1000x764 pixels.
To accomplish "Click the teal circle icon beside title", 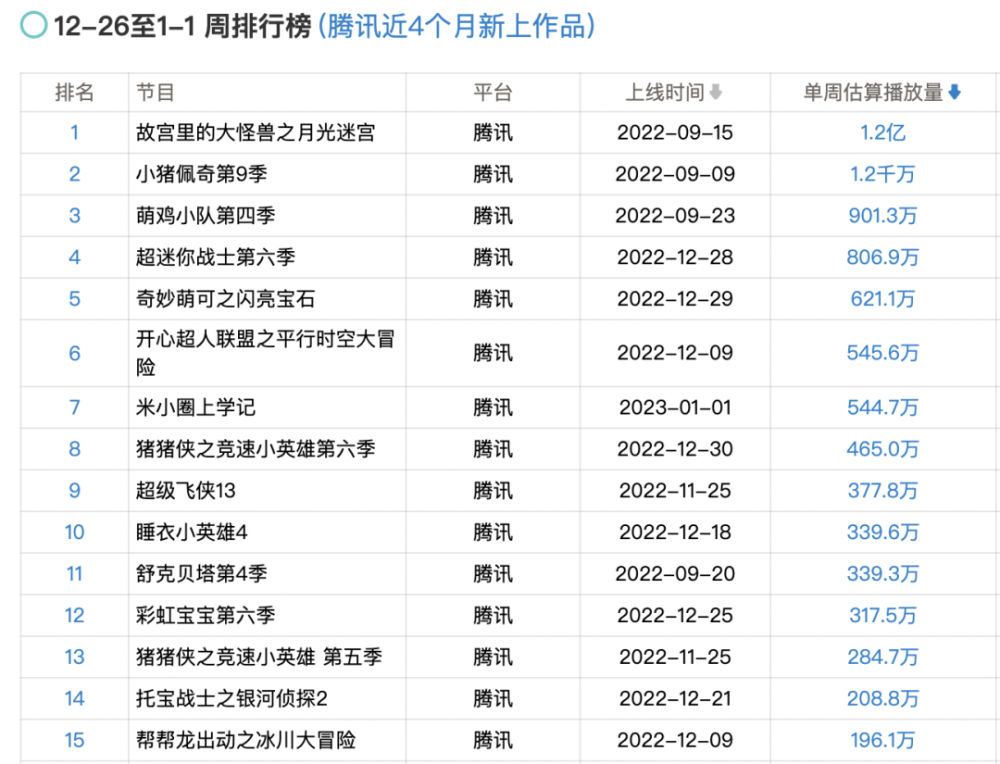I will 34,26.
